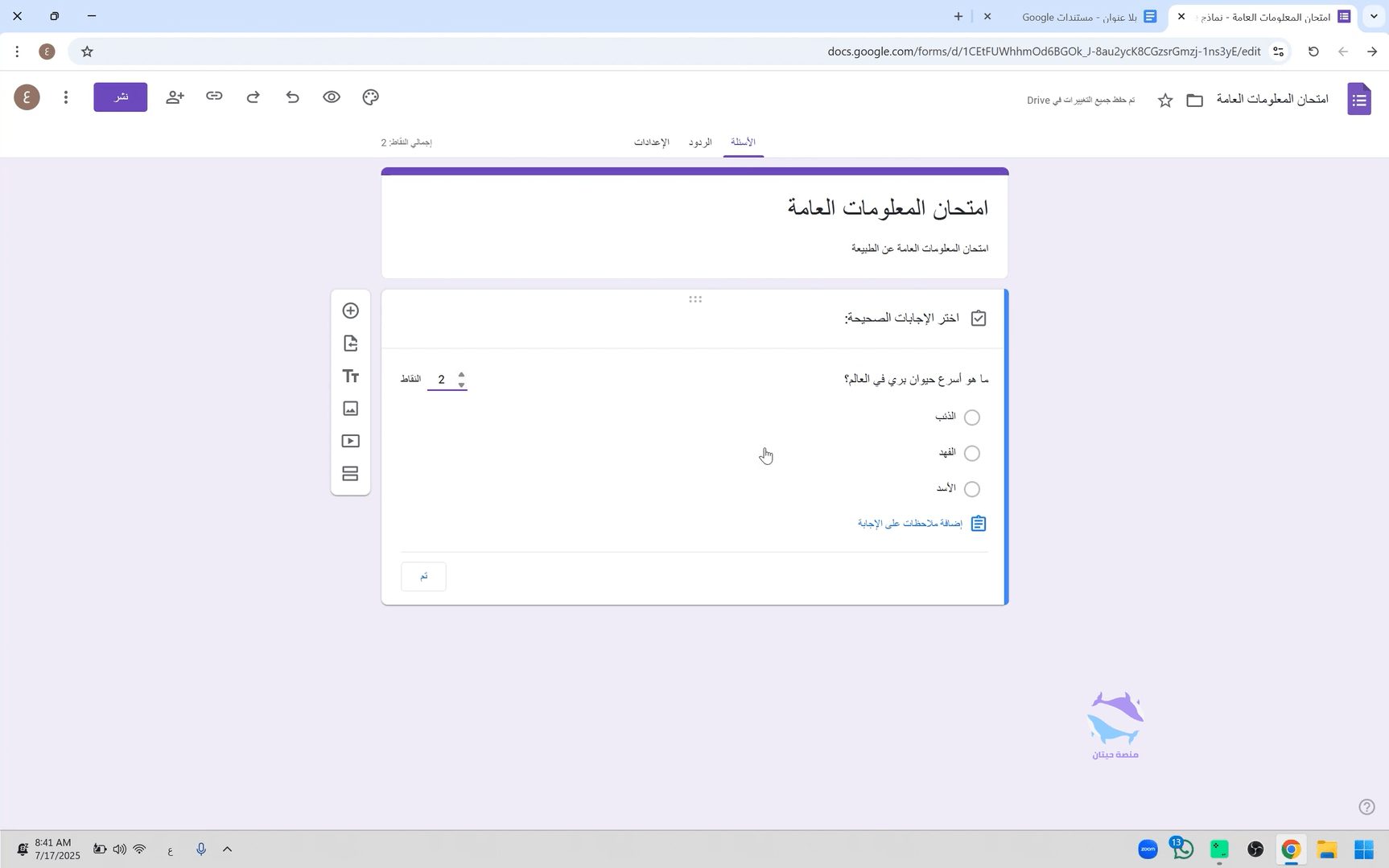
Task: Add a title and description block
Action: [x=350, y=376]
